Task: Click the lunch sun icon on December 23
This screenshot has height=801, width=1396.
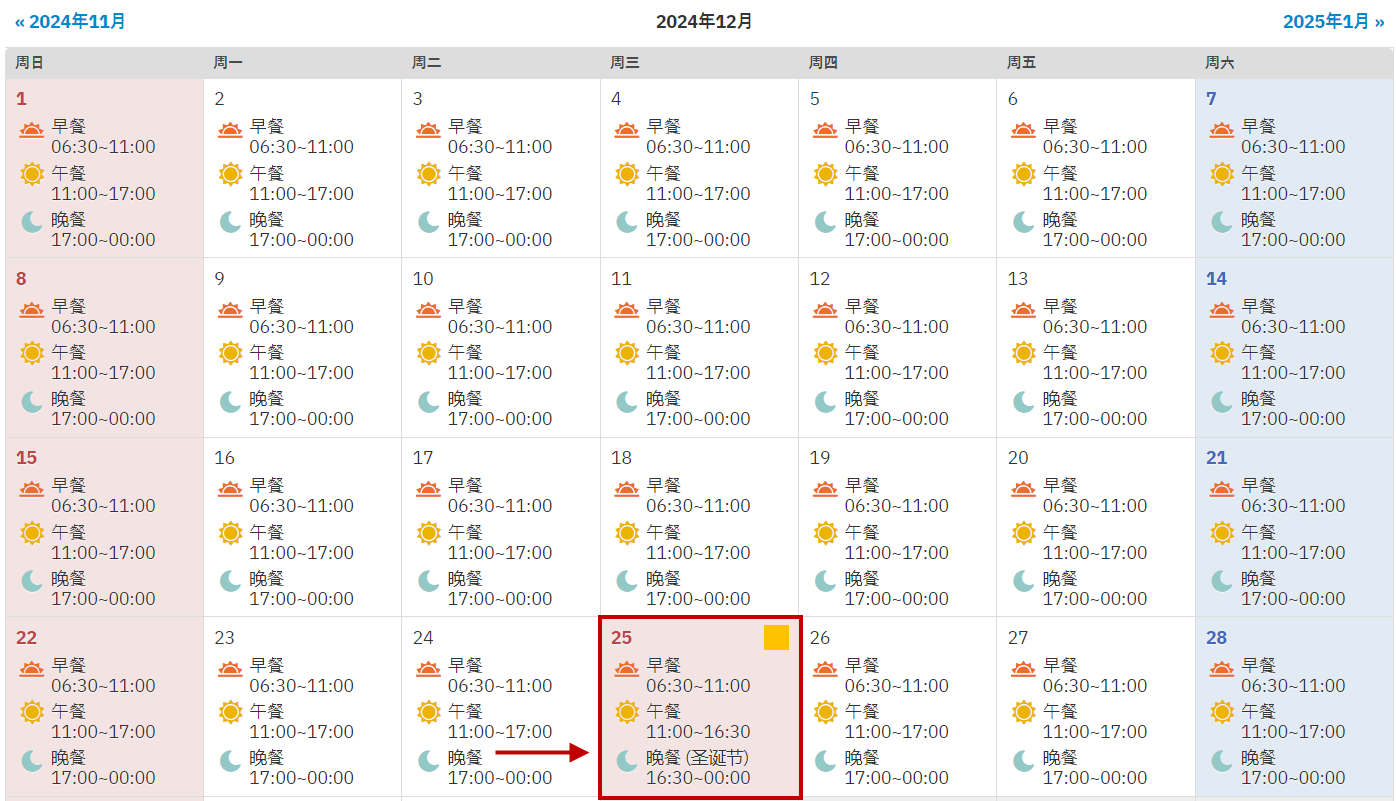Action: click(231, 712)
